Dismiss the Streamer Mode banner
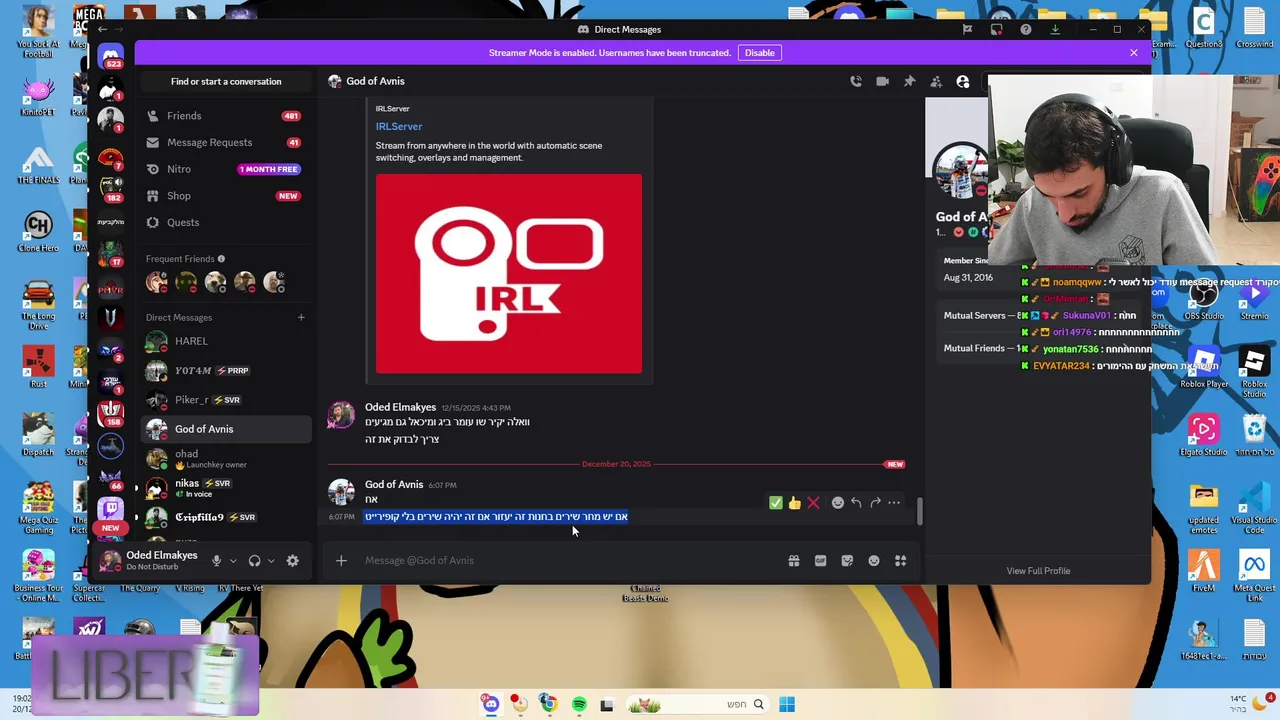The image size is (1280, 720). coord(1134,53)
